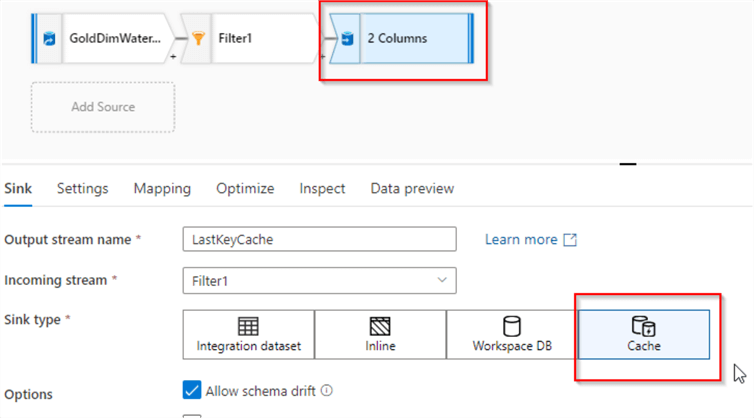Click the Inline sink type icon

click(x=380, y=327)
